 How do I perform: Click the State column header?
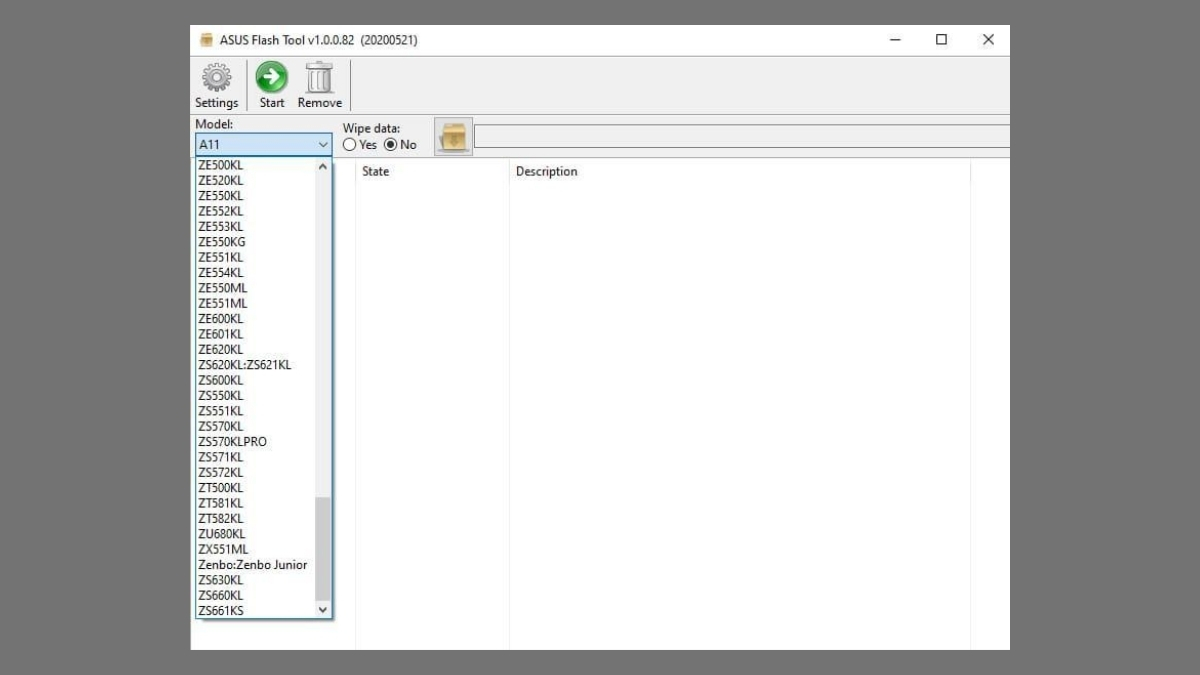(376, 172)
